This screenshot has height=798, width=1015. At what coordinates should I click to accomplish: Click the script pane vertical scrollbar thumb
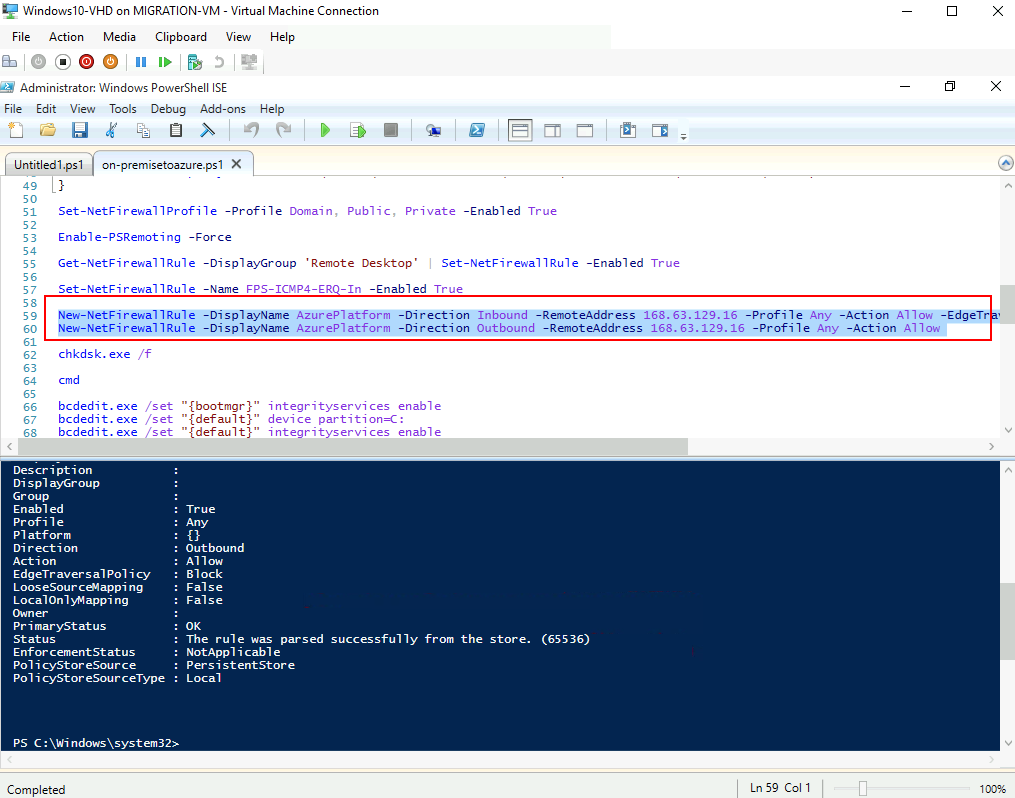click(1007, 303)
